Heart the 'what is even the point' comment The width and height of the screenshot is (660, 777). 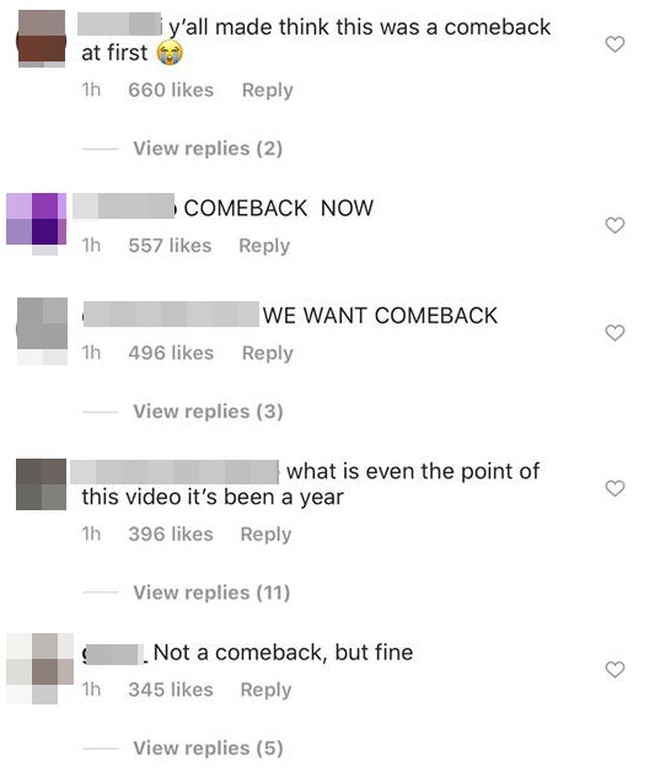pyautogui.click(x=615, y=488)
